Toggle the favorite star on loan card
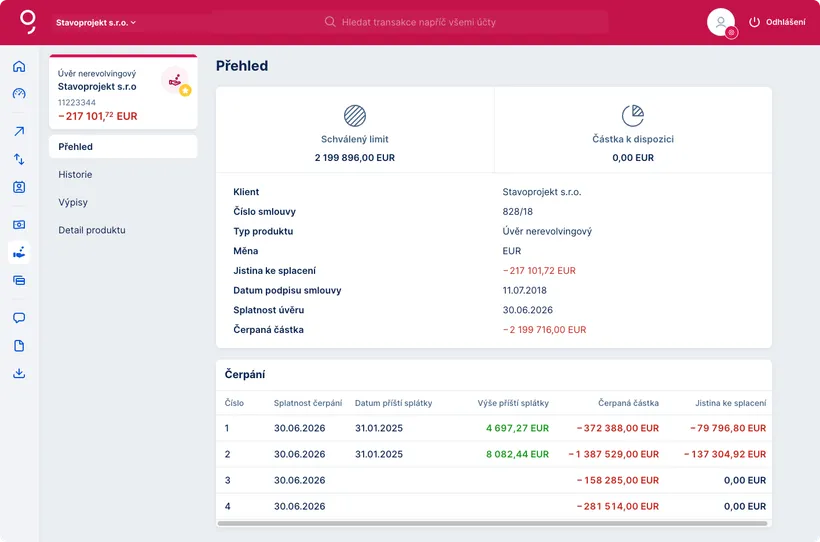Screen dimensions: 820x542 pos(185,90)
